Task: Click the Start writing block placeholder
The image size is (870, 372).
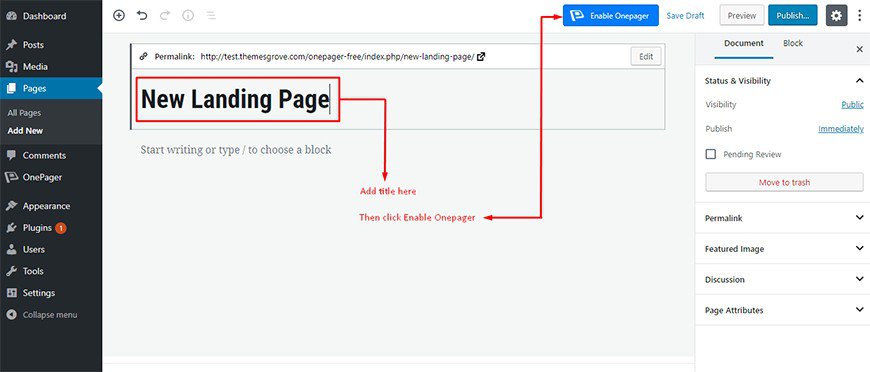Action: pos(236,149)
